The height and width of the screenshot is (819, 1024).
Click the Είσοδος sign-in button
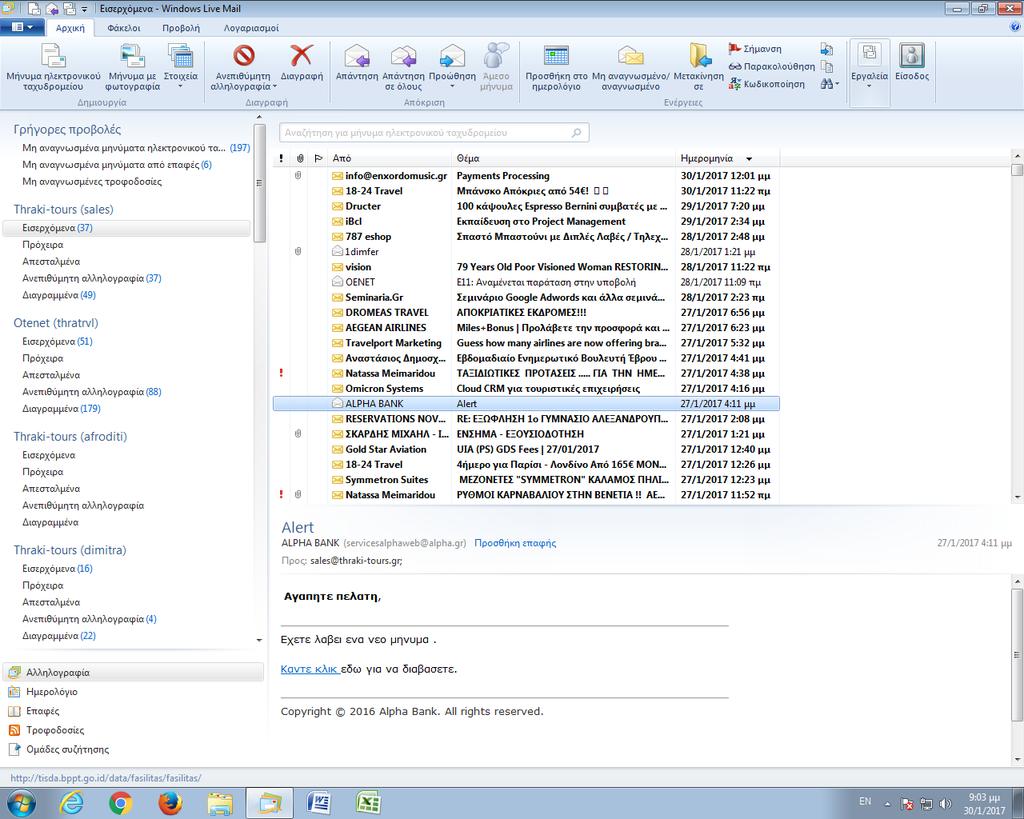912,63
